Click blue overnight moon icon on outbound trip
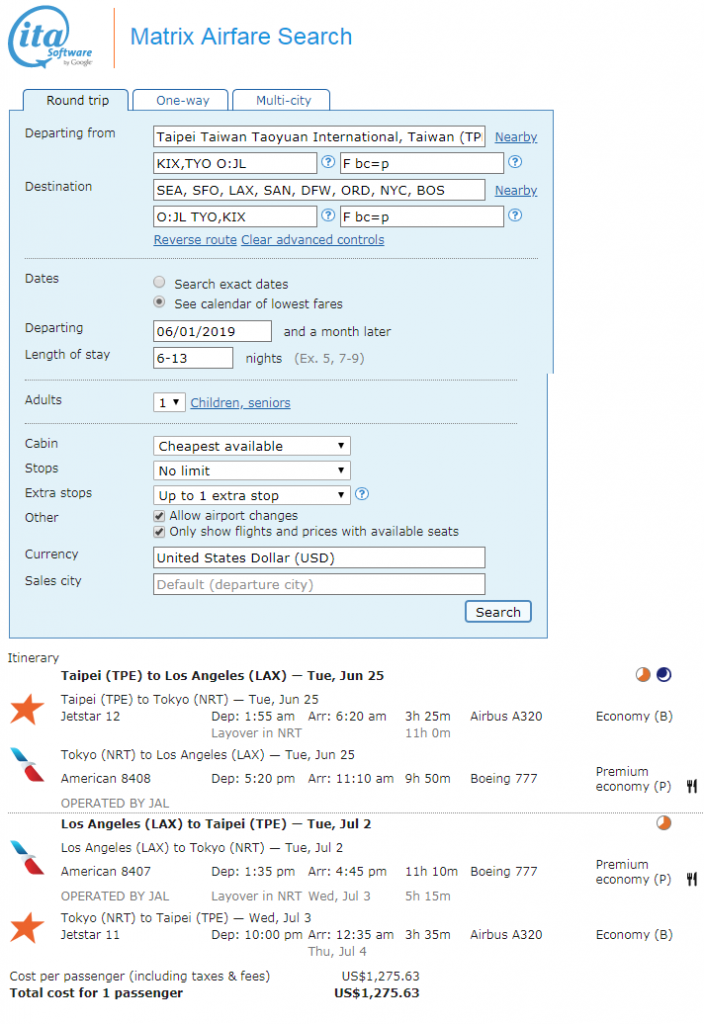This screenshot has width=704, height=1024. [664, 674]
